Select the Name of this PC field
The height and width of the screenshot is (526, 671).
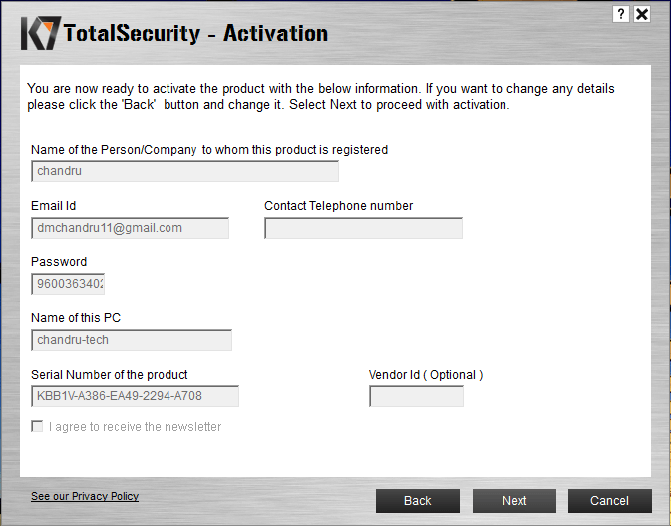pyautogui.click(x=131, y=340)
